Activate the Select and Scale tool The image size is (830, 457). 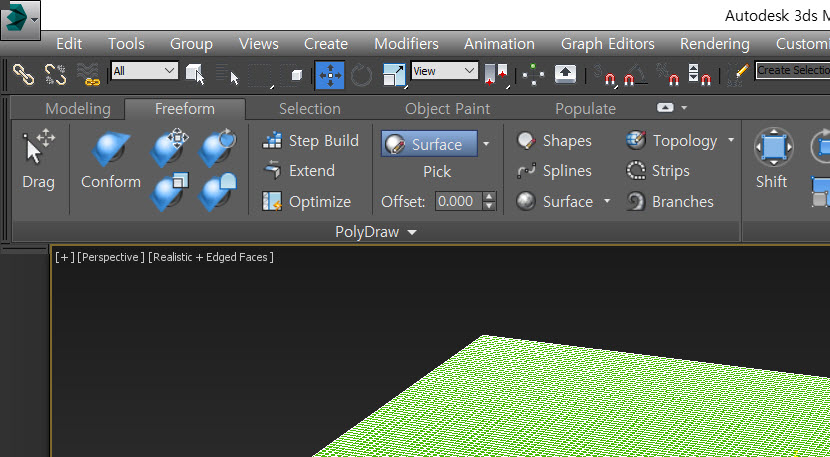[394, 75]
